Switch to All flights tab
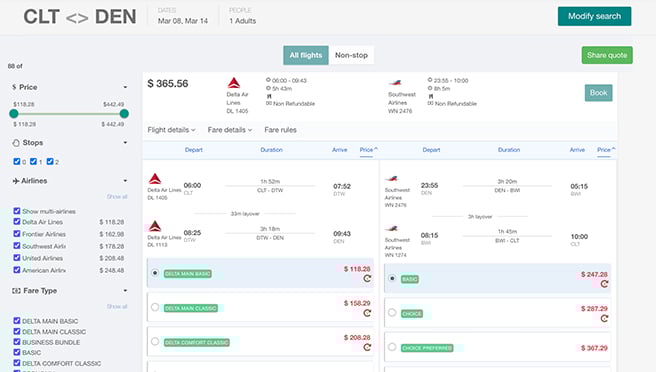Screen dimensions: 656x372 [x=306, y=55]
